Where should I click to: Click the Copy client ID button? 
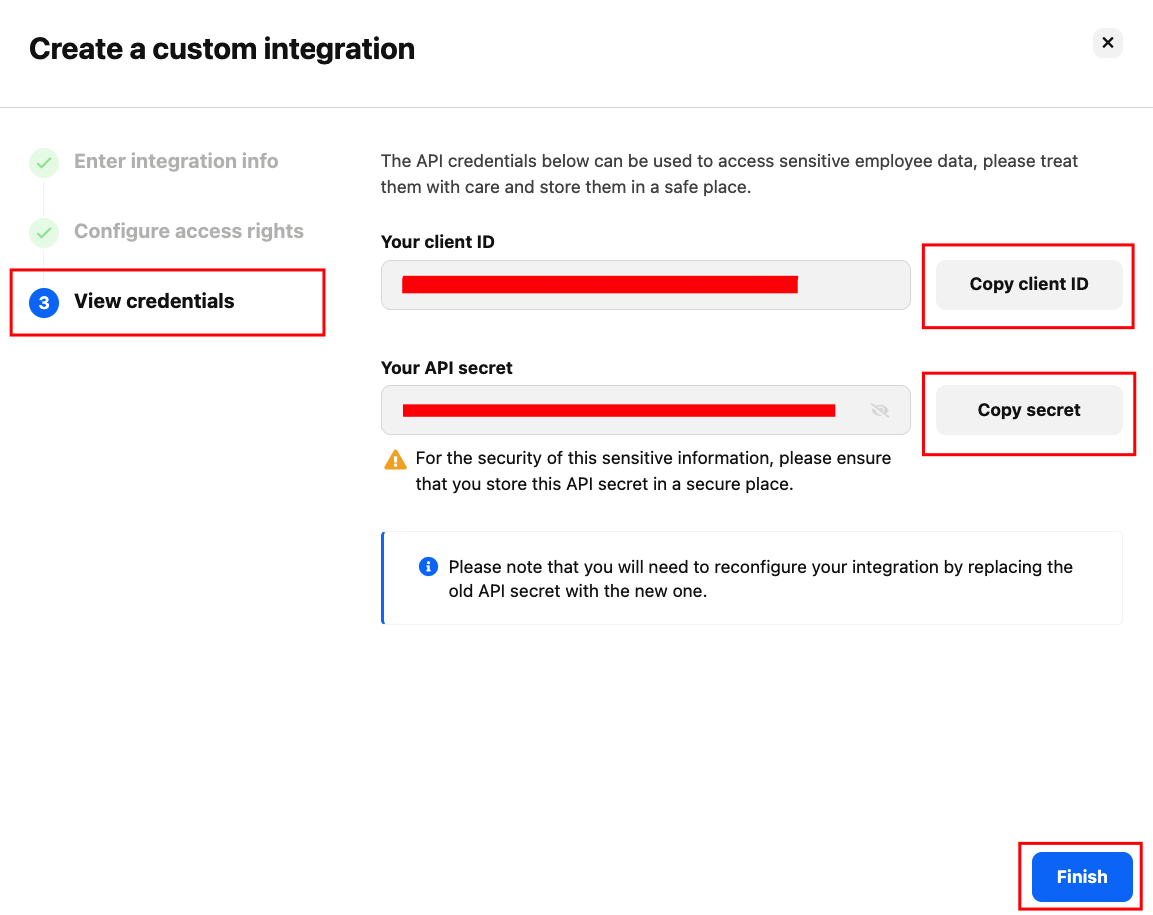(1028, 284)
